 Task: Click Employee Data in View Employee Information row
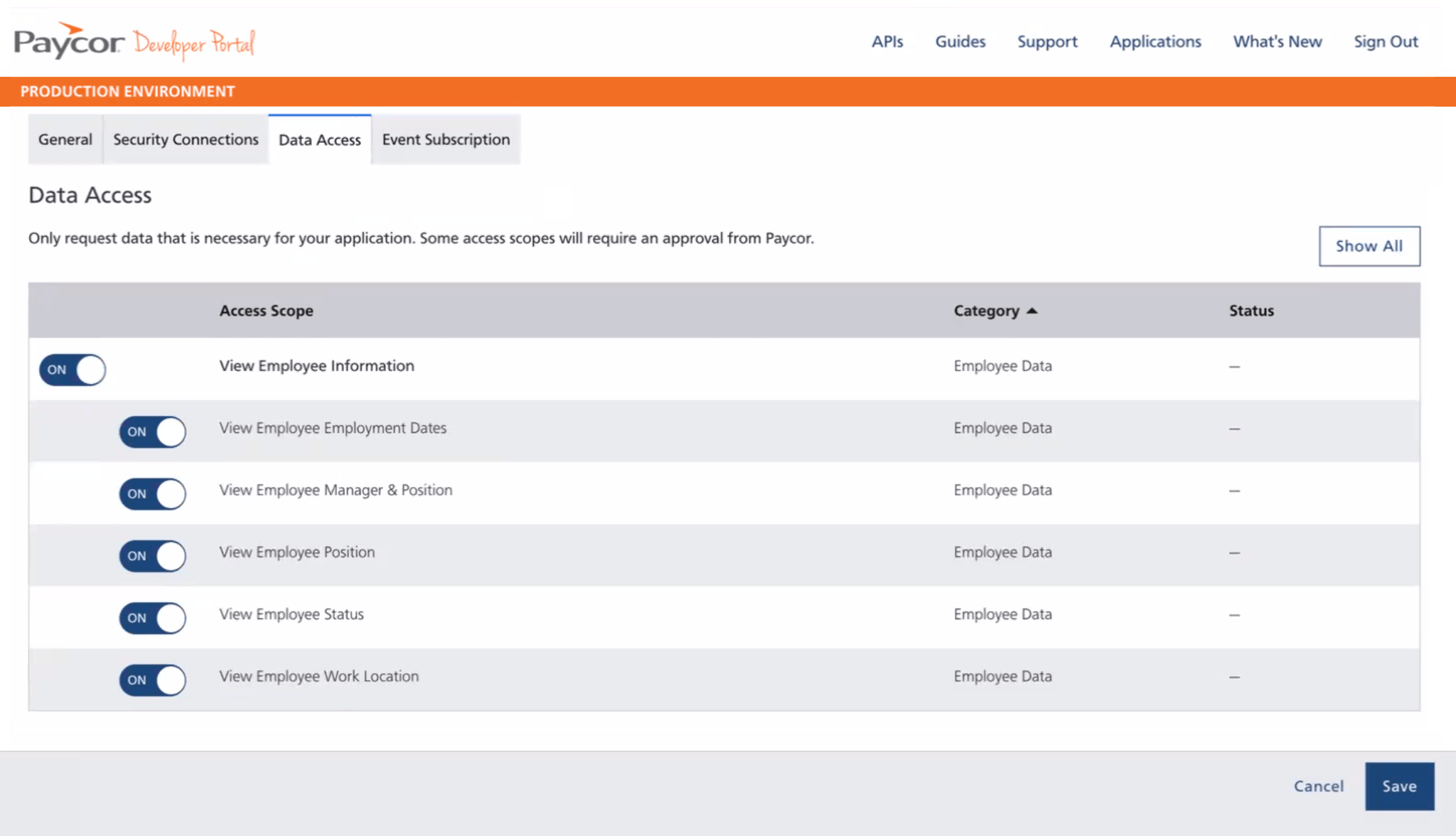tap(1002, 365)
